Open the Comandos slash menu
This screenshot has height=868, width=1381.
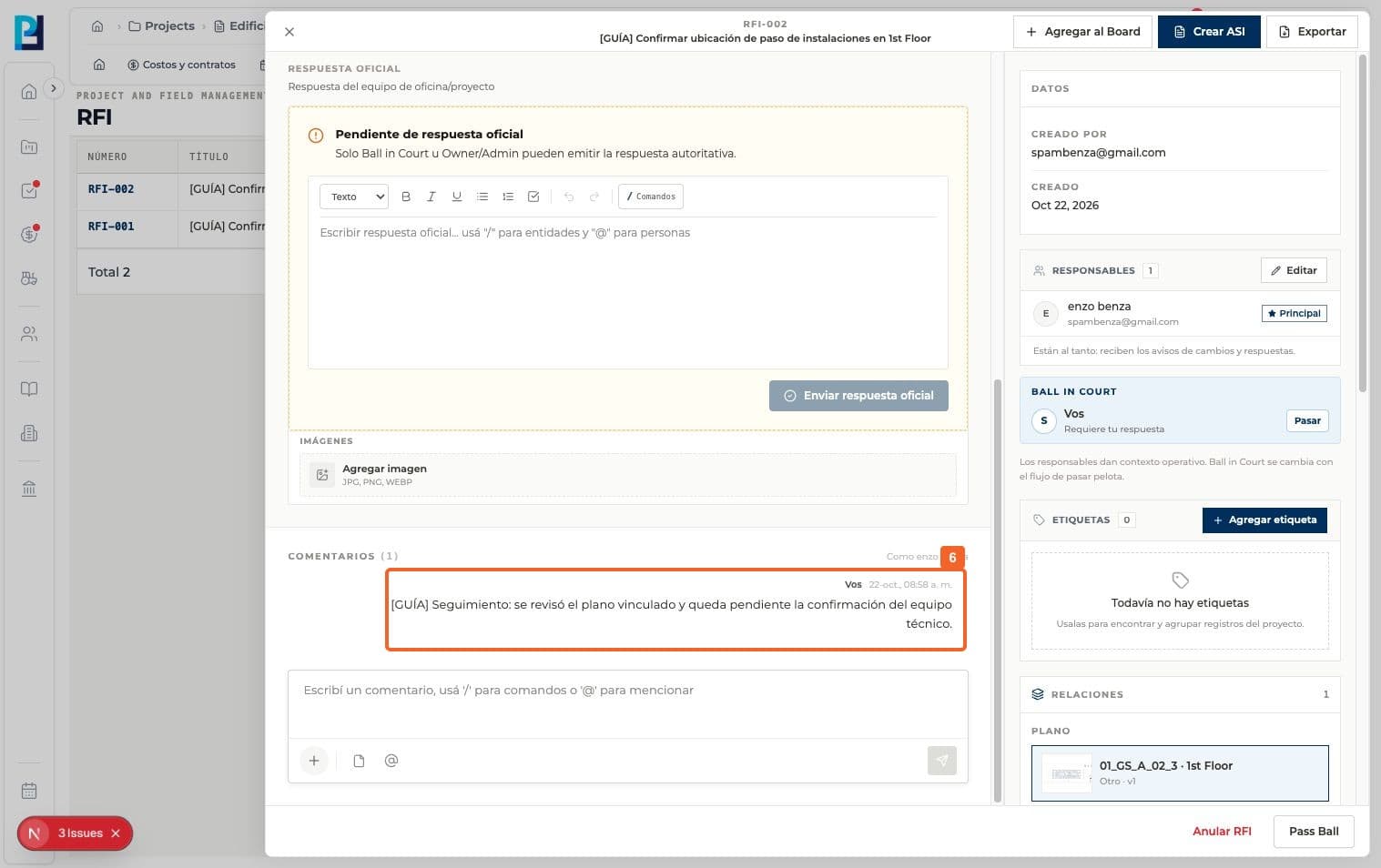click(651, 197)
